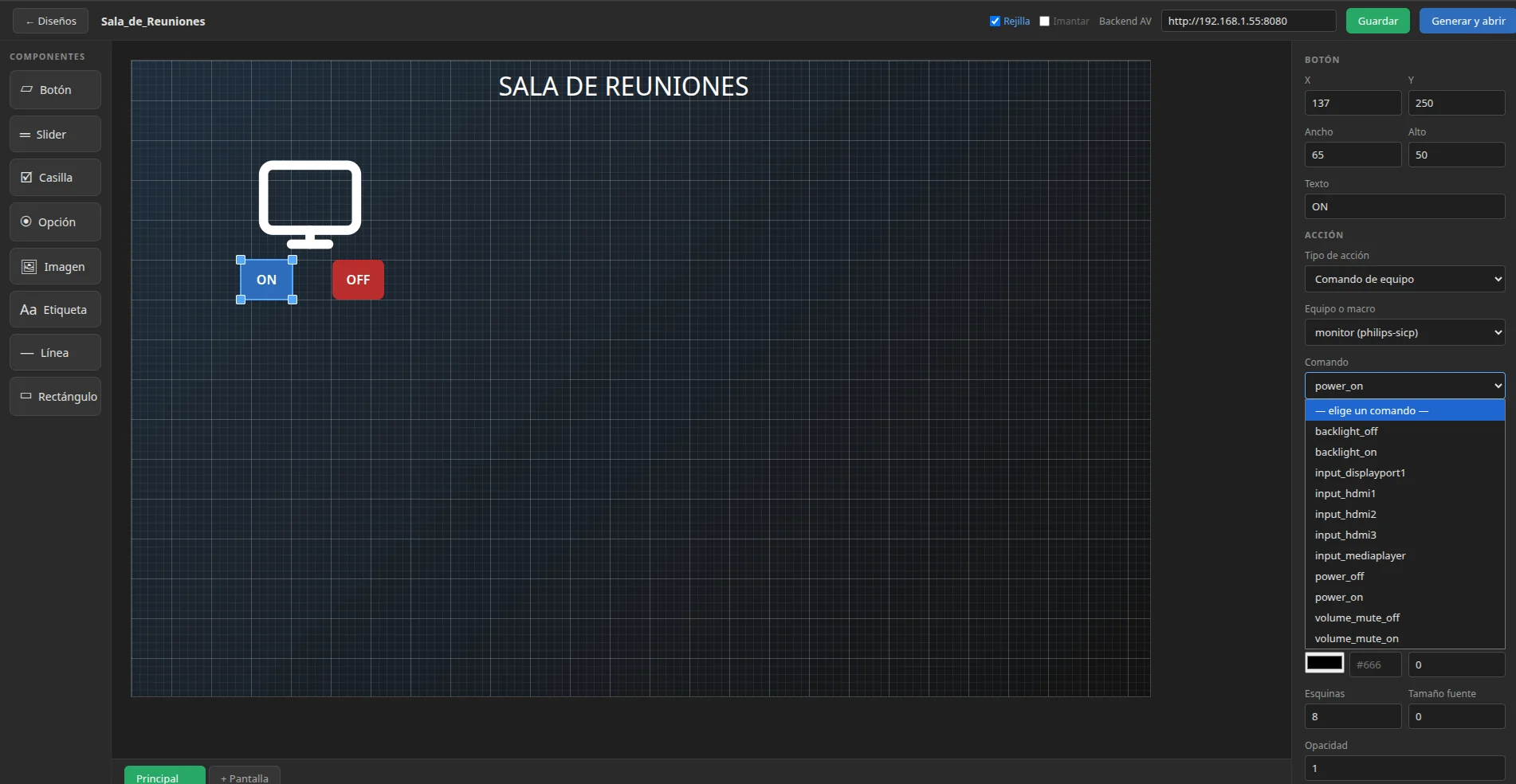This screenshot has height=784, width=1516.
Task: Add an Etiqueta label component
Action: (55, 310)
